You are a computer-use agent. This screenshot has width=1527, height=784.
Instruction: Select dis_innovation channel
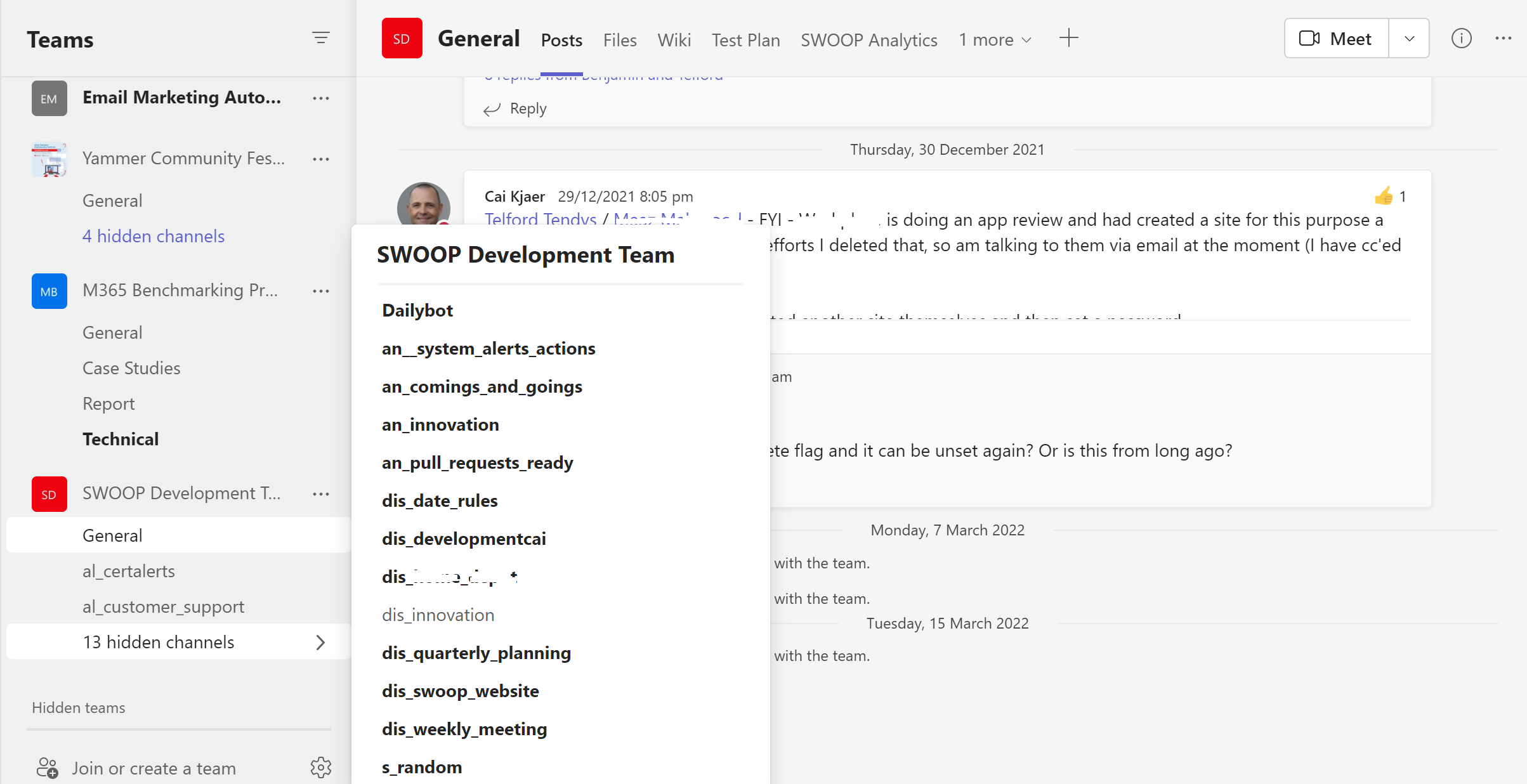click(x=438, y=615)
